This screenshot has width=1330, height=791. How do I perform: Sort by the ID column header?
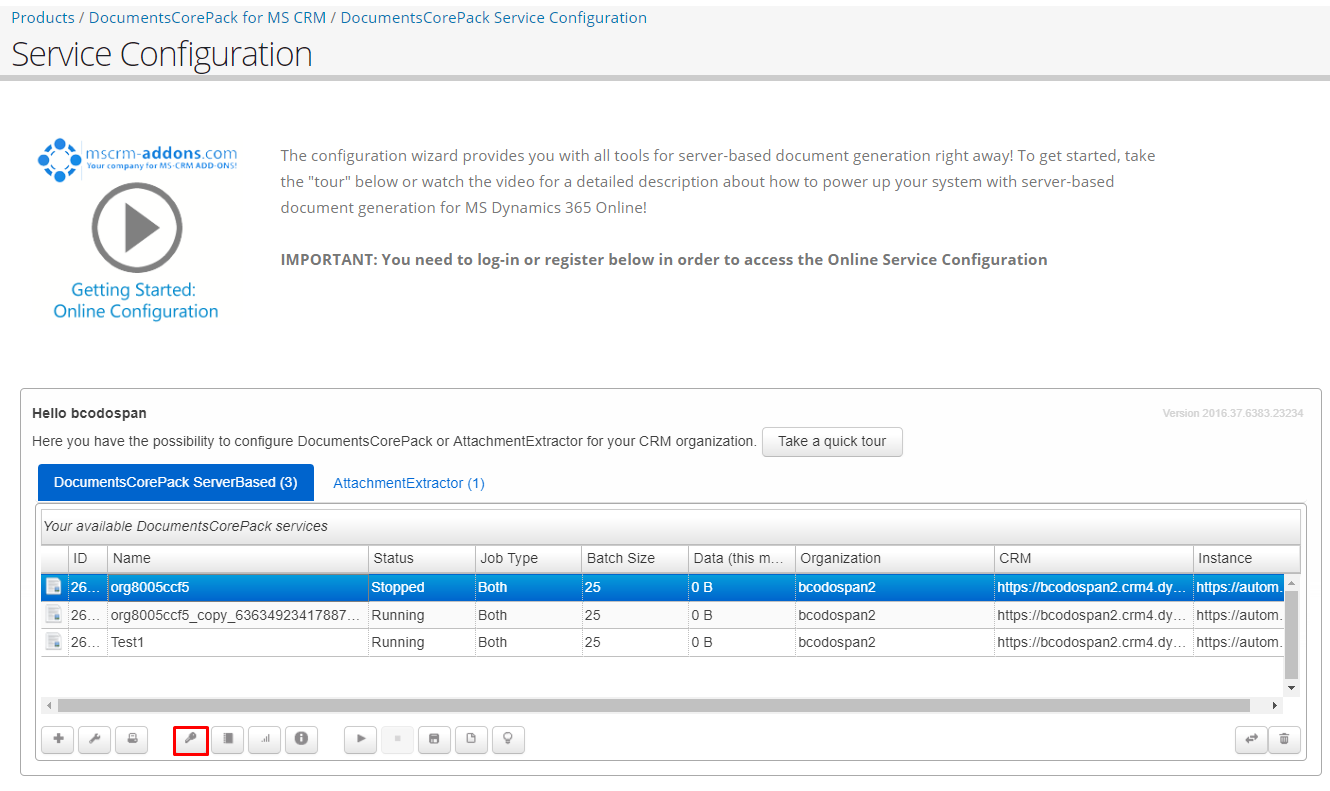pyautogui.click(x=87, y=558)
